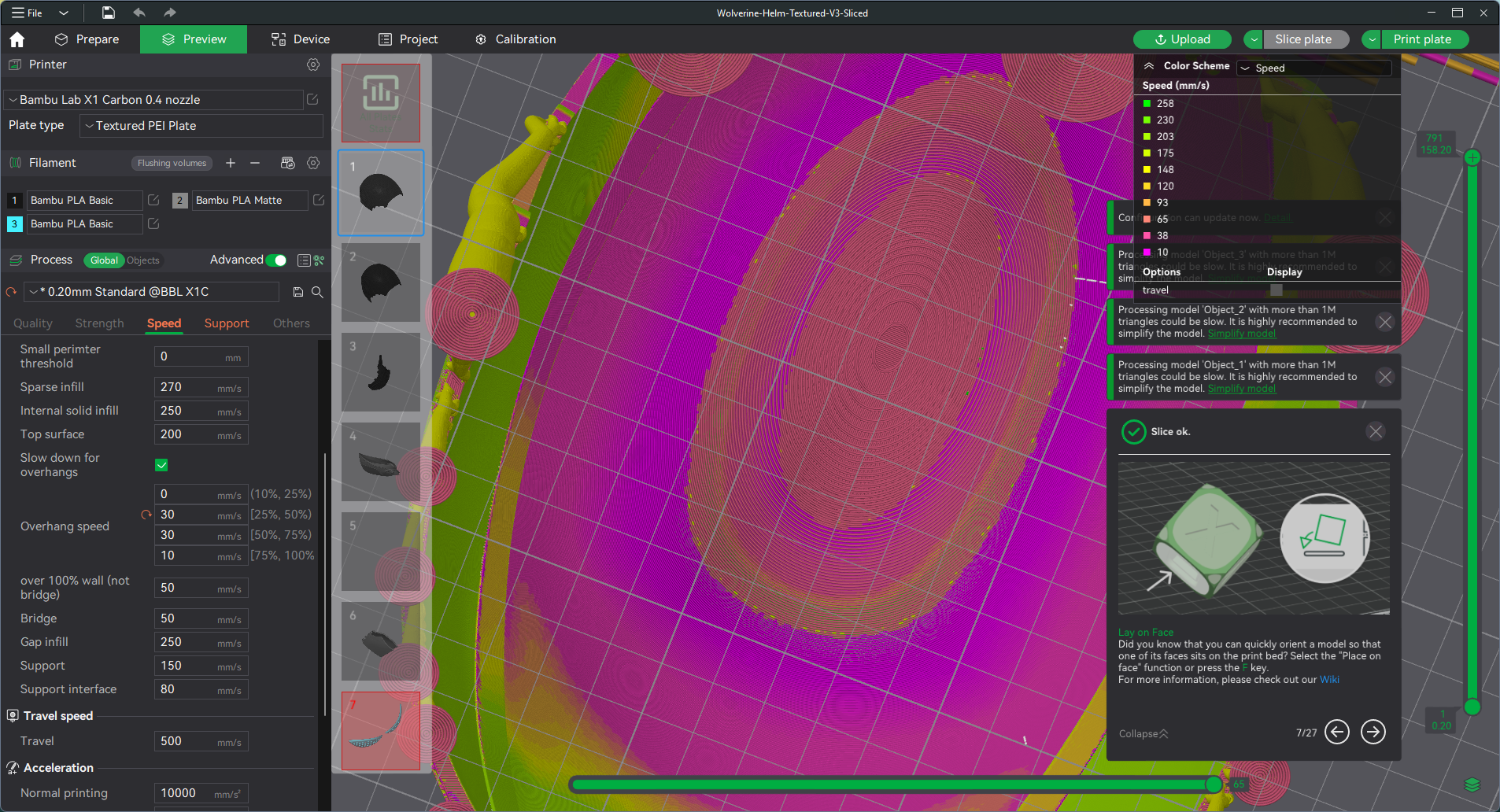Open the Plate type dropdown
1500x812 pixels.
point(201,126)
